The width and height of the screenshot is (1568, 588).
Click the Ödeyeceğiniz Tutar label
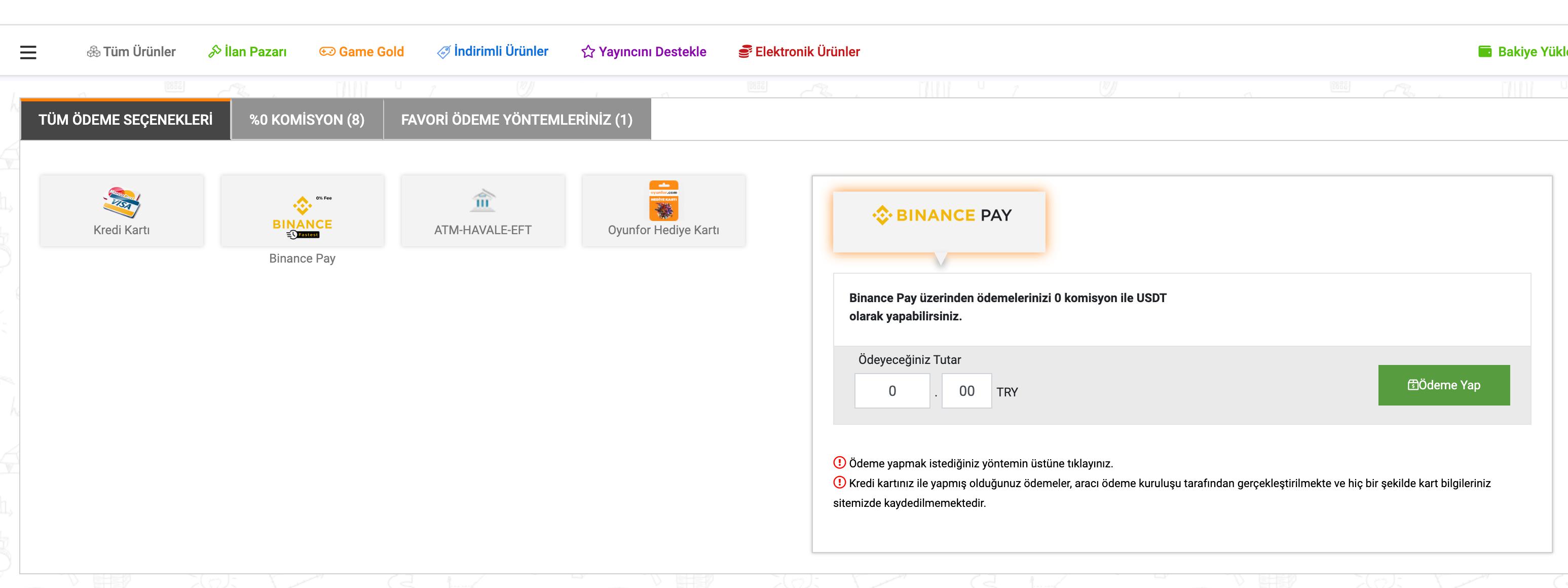pyautogui.click(x=909, y=360)
